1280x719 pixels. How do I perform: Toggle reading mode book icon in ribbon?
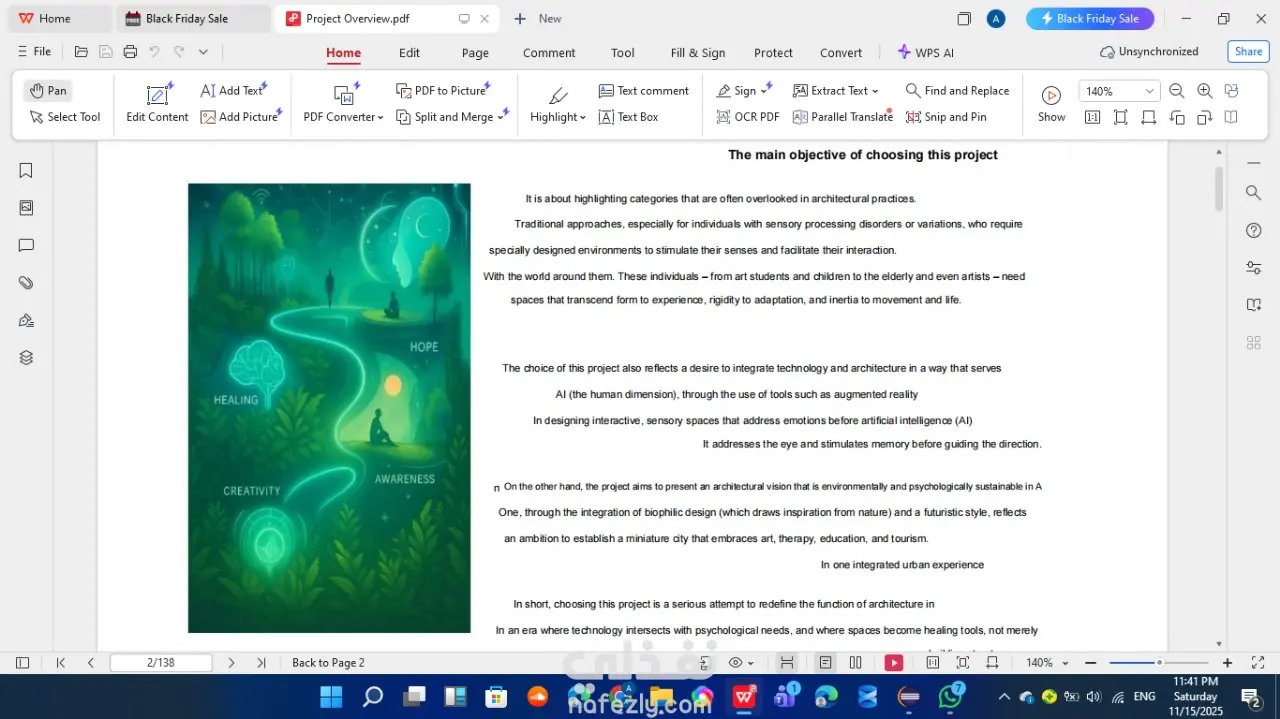tap(1231, 117)
